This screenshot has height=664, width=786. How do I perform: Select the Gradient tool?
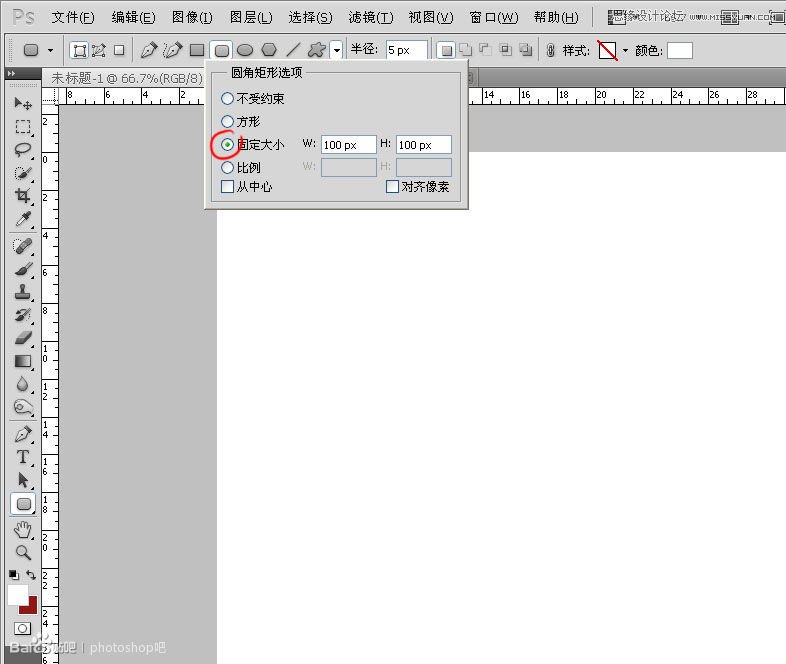pyautogui.click(x=23, y=361)
